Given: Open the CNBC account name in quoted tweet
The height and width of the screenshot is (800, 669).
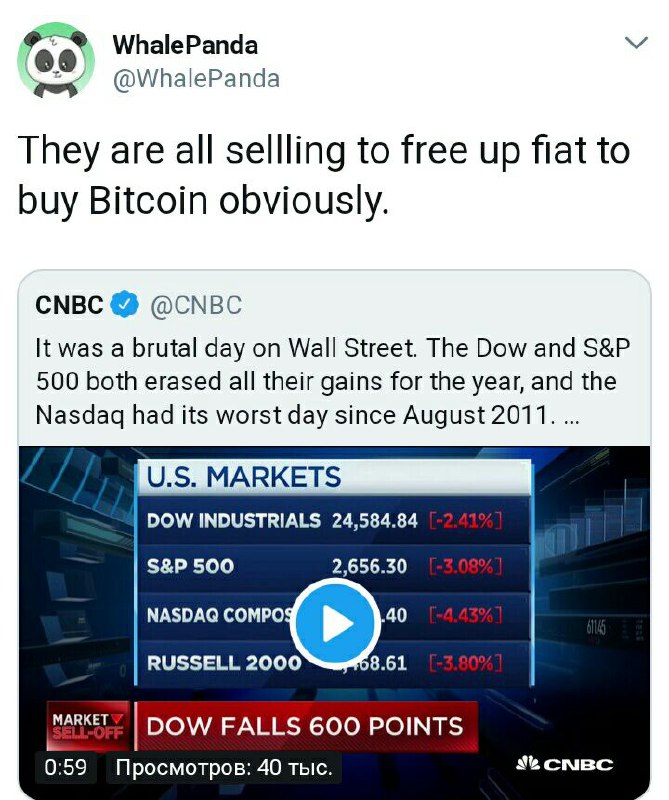Looking at the screenshot, I should pos(69,305).
